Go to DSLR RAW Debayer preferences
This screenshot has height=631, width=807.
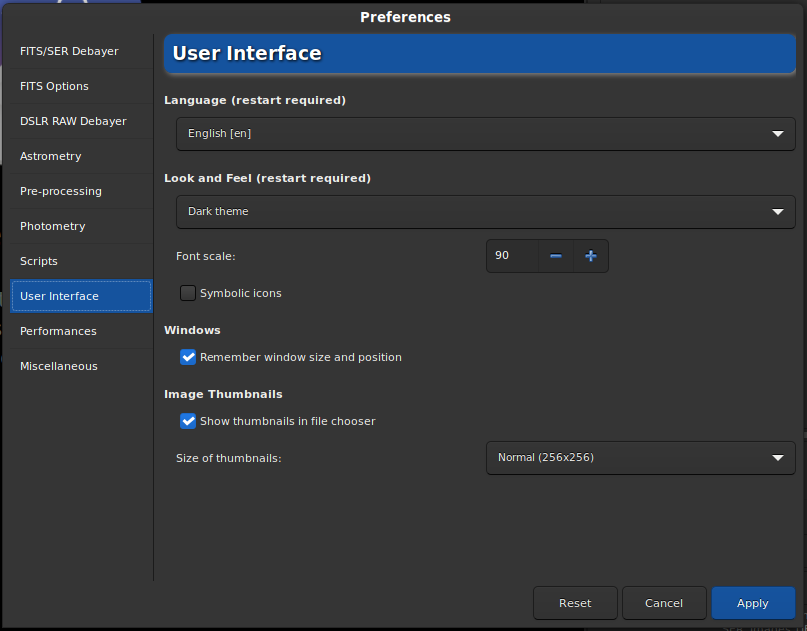[x=81, y=121]
